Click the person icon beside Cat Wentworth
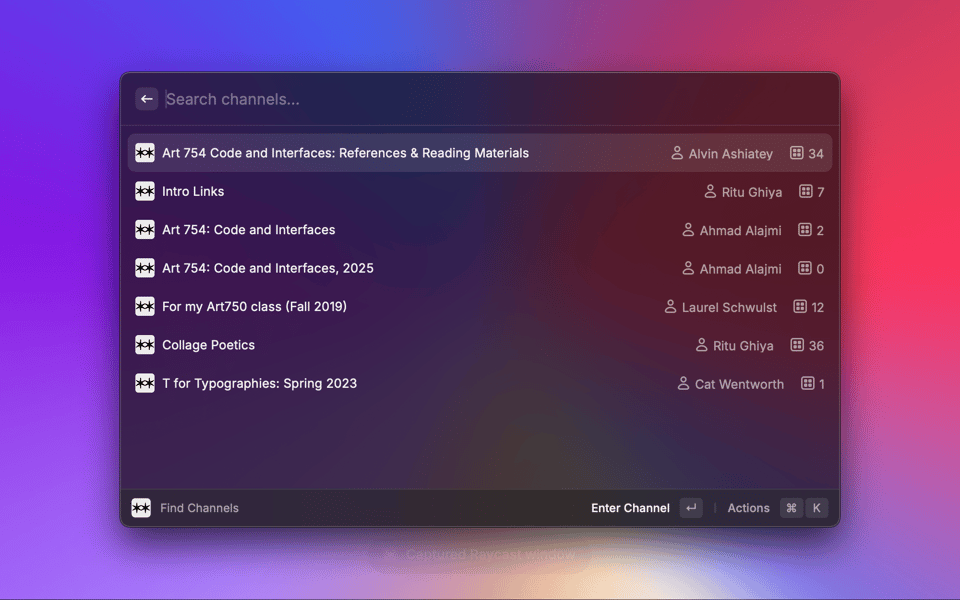The width and height of the screenshot is (960, 600). pos(684,384)
